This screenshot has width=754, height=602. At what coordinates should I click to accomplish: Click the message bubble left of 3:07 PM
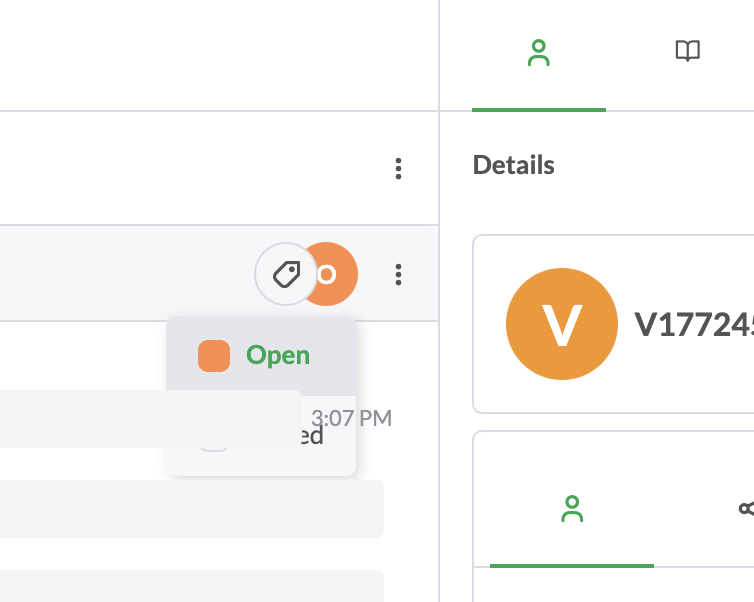150,419
